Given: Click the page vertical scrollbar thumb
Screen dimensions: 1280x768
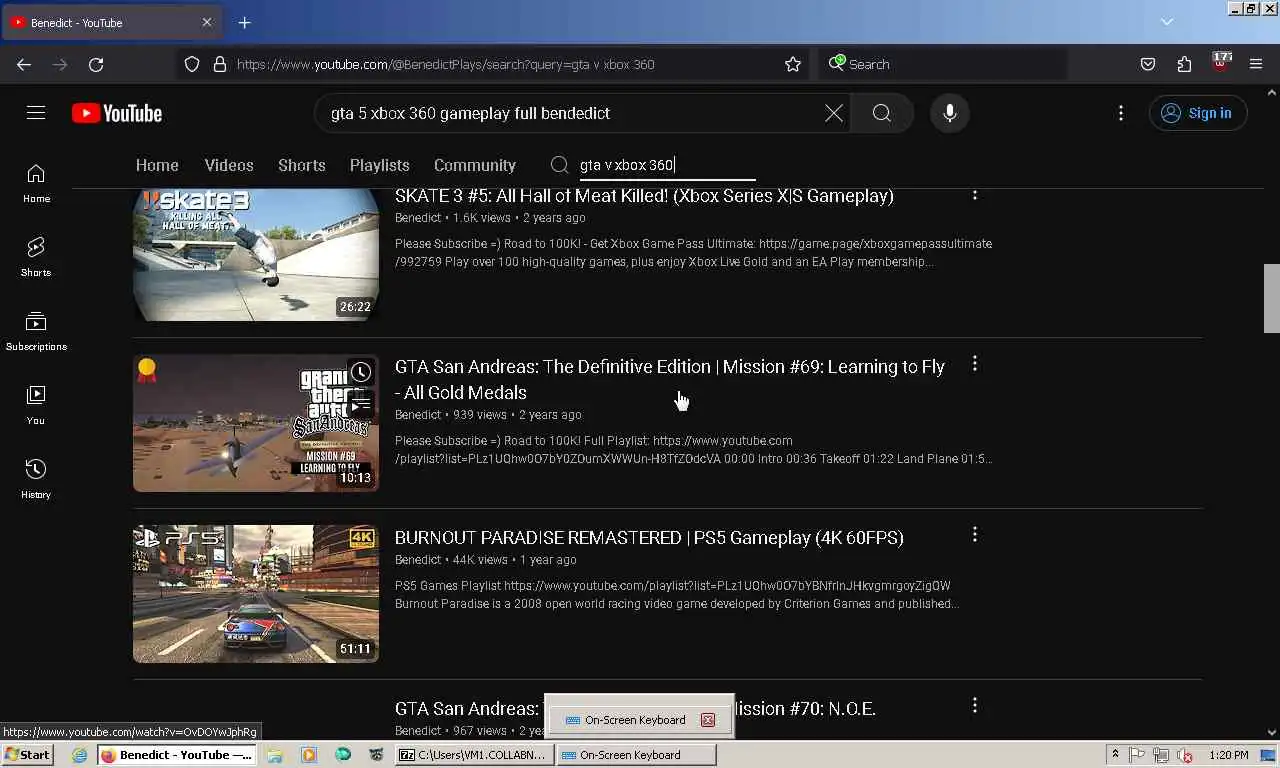Looking at the screenshot, I should point(1271,298).
